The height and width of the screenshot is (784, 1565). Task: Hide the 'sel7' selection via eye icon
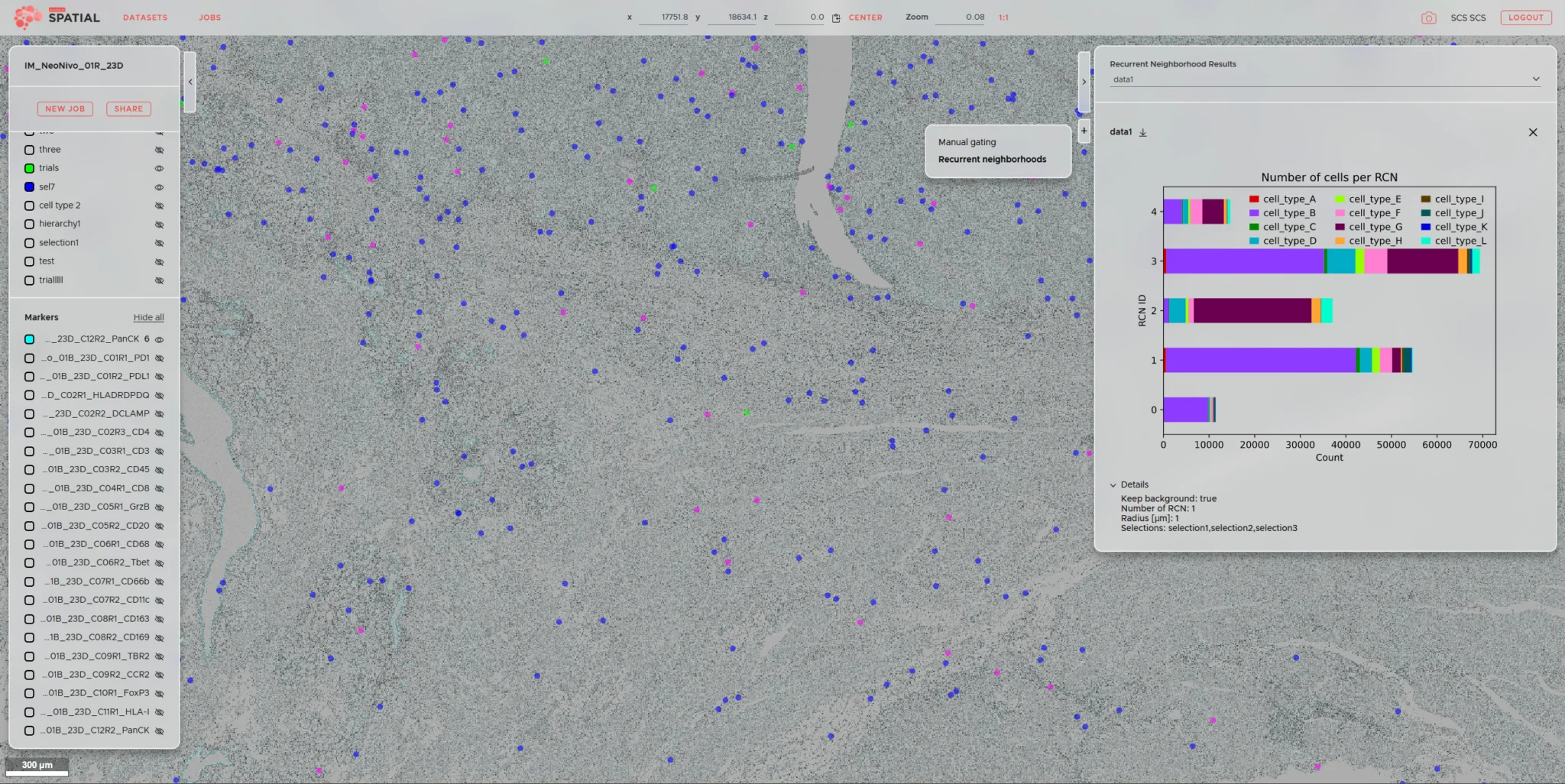[159, 187]
